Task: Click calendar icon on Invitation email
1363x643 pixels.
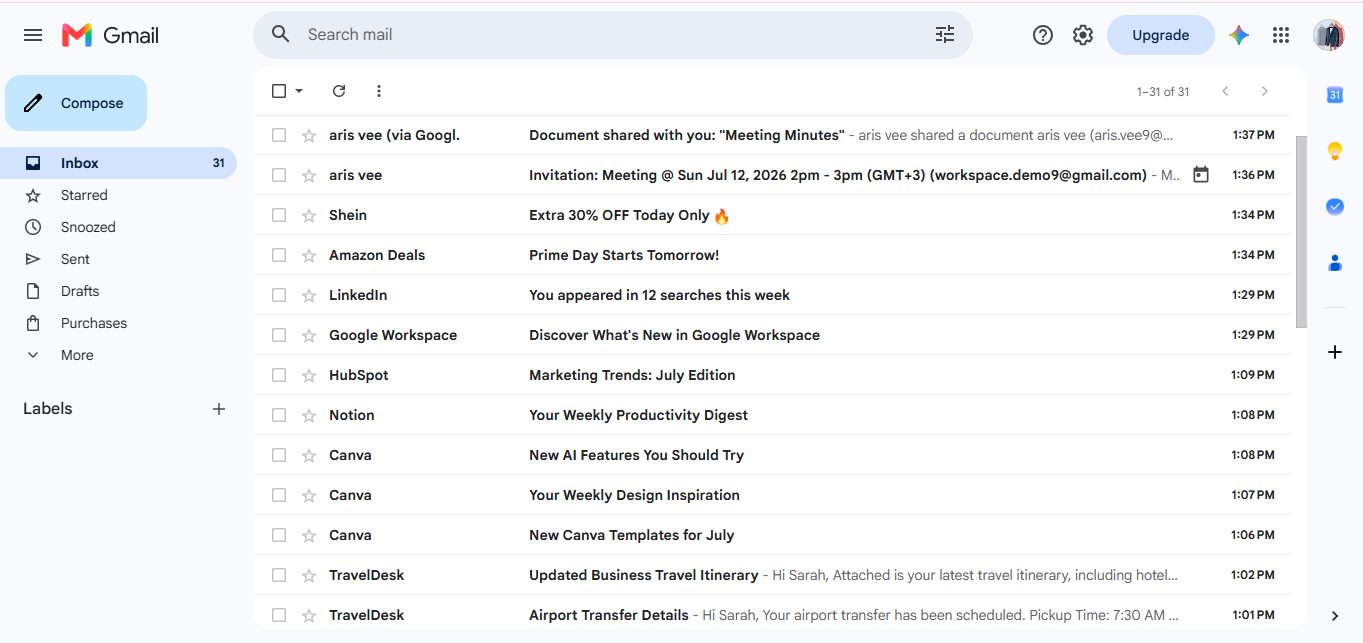Action: 1201,175
